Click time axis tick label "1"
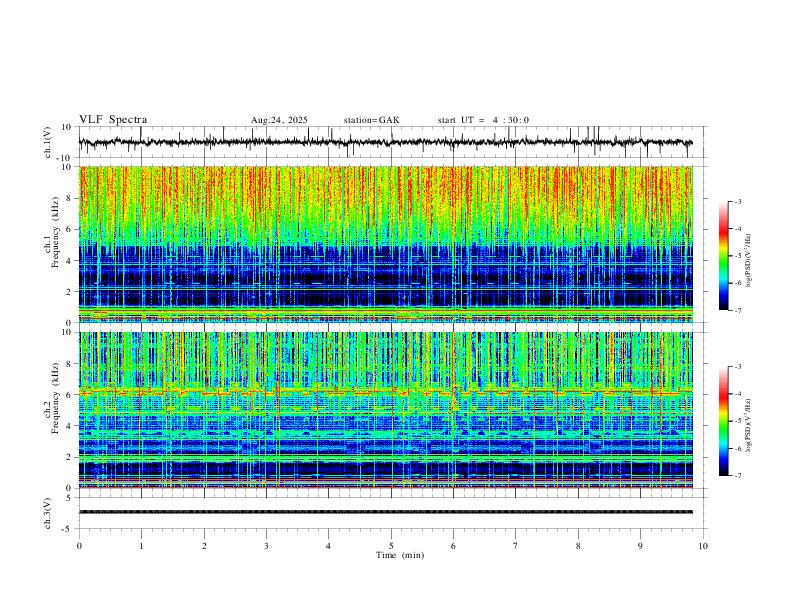The image size is (792, 612). click(x=141, y=546)
